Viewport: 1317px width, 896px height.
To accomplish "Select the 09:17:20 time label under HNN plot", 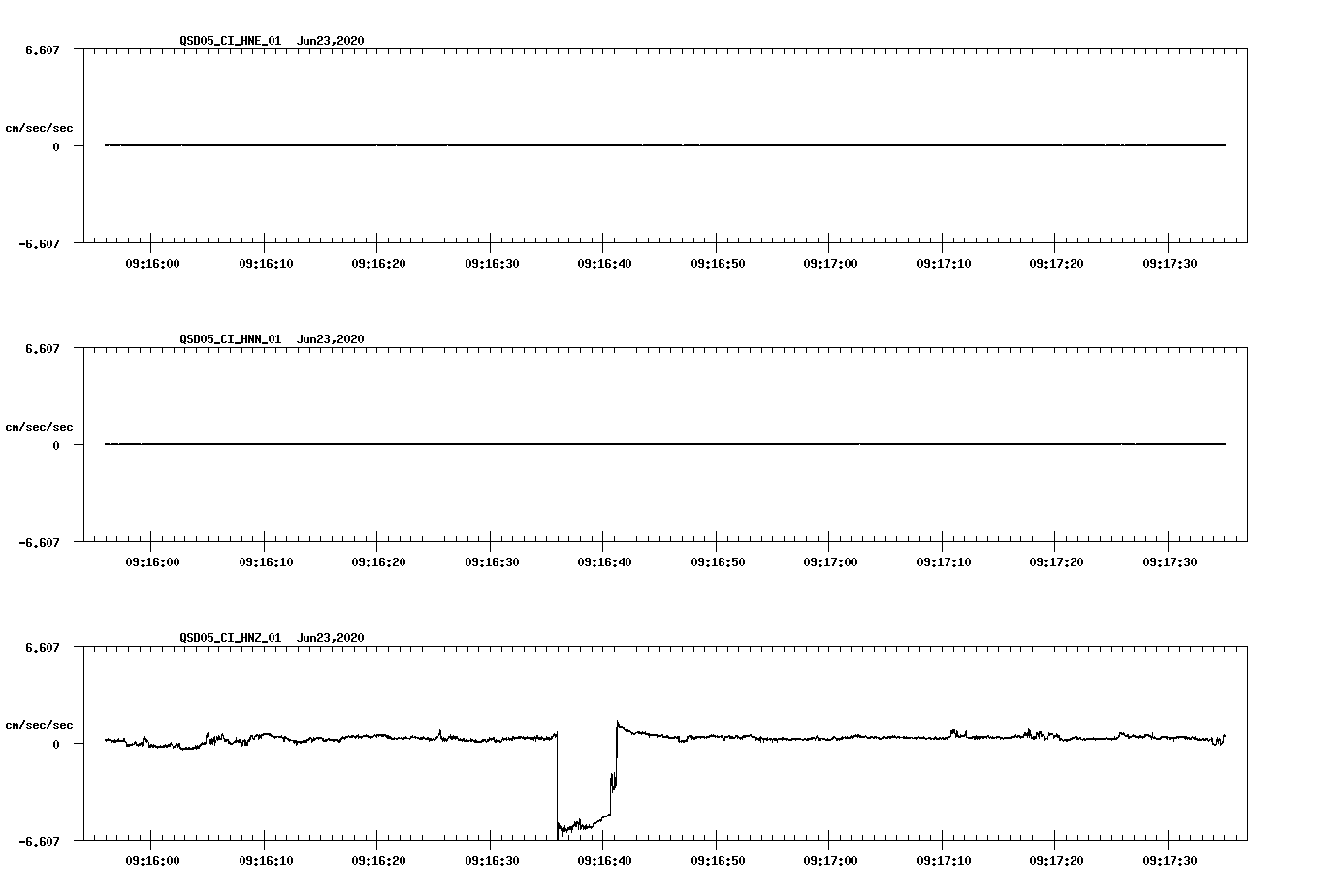I will click(x=1056, y=562).
